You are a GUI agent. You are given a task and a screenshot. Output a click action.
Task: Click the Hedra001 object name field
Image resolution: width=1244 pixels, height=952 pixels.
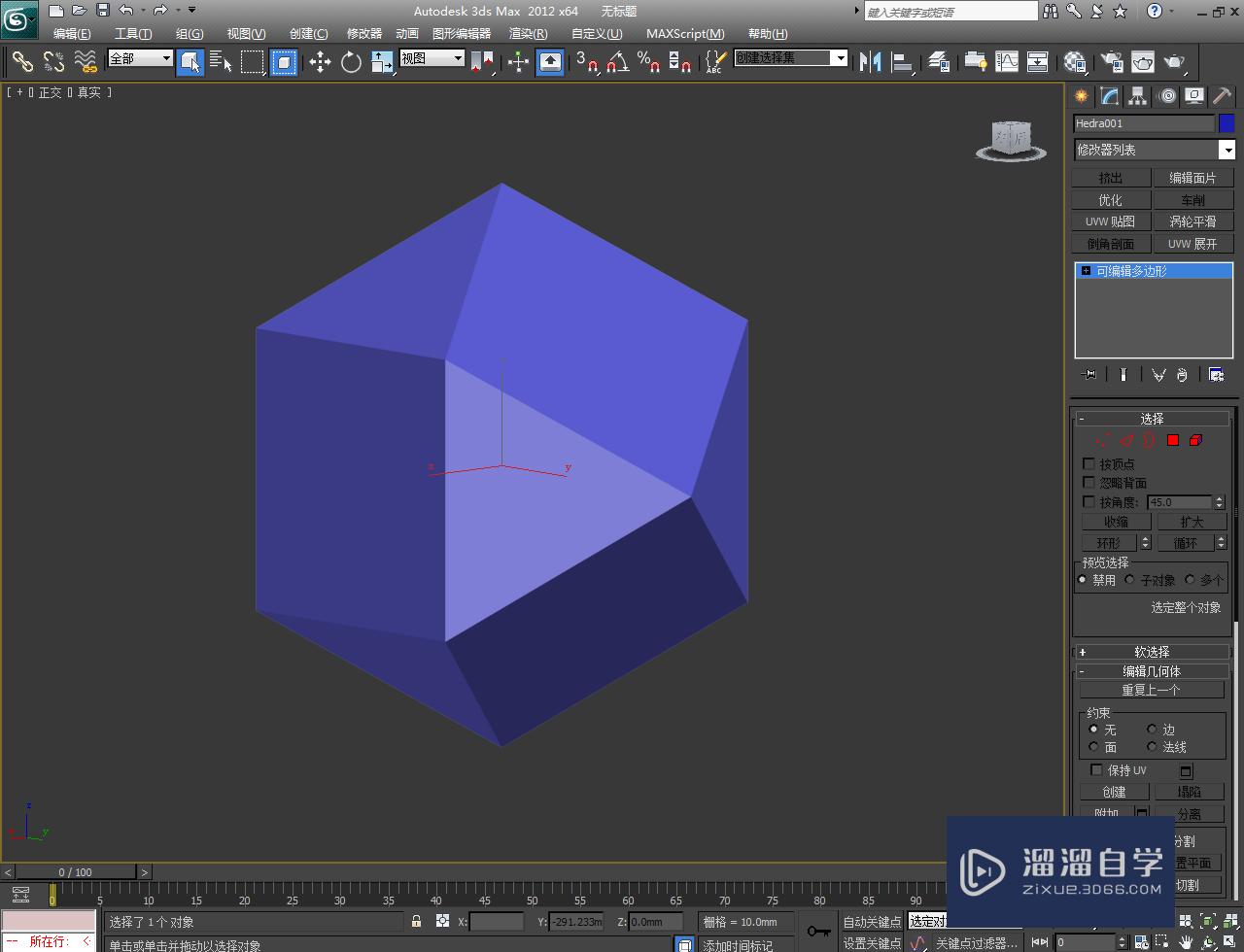(x=1144, y=123)
